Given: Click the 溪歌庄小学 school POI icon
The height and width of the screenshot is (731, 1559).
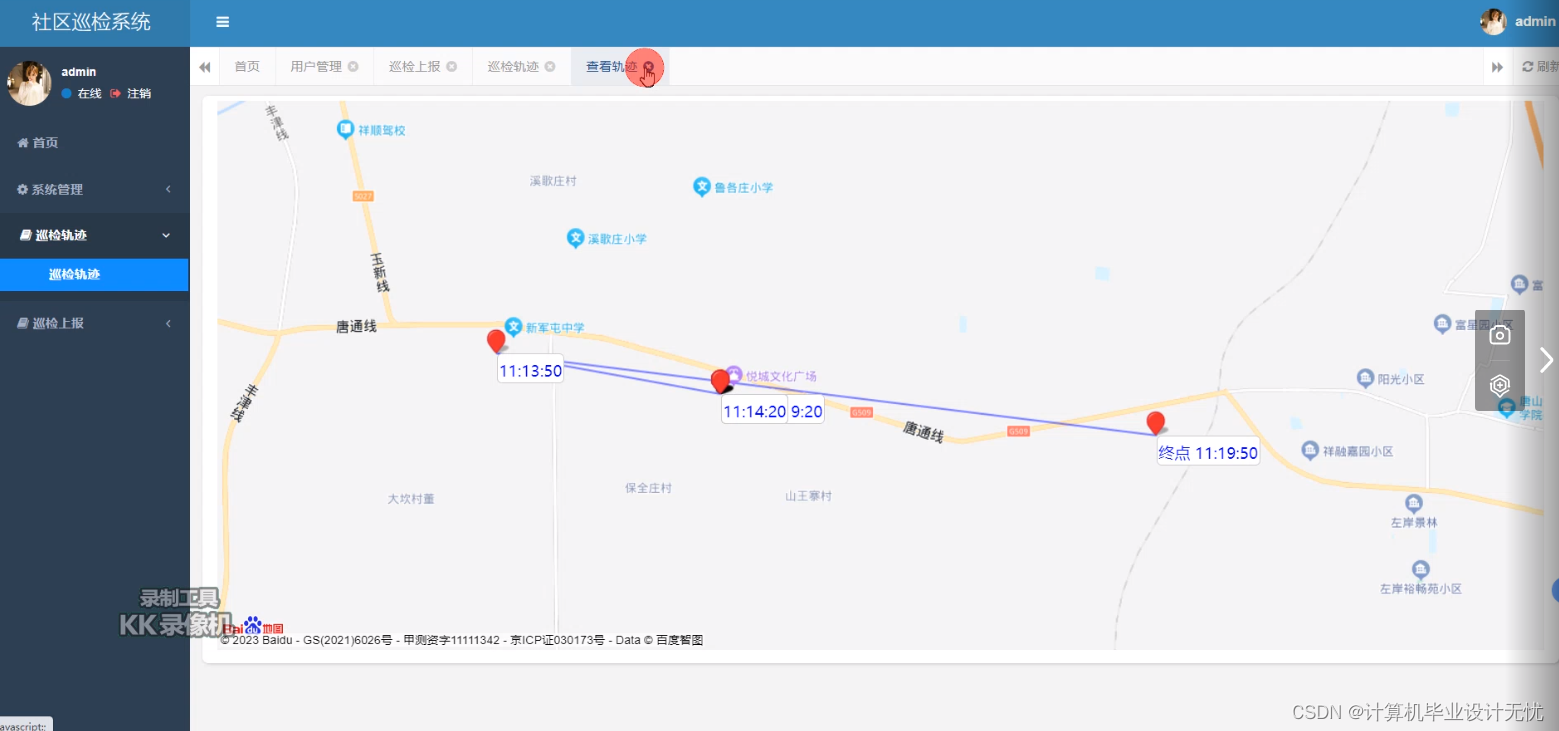Looking at the screenshot, I should (575, 238).
